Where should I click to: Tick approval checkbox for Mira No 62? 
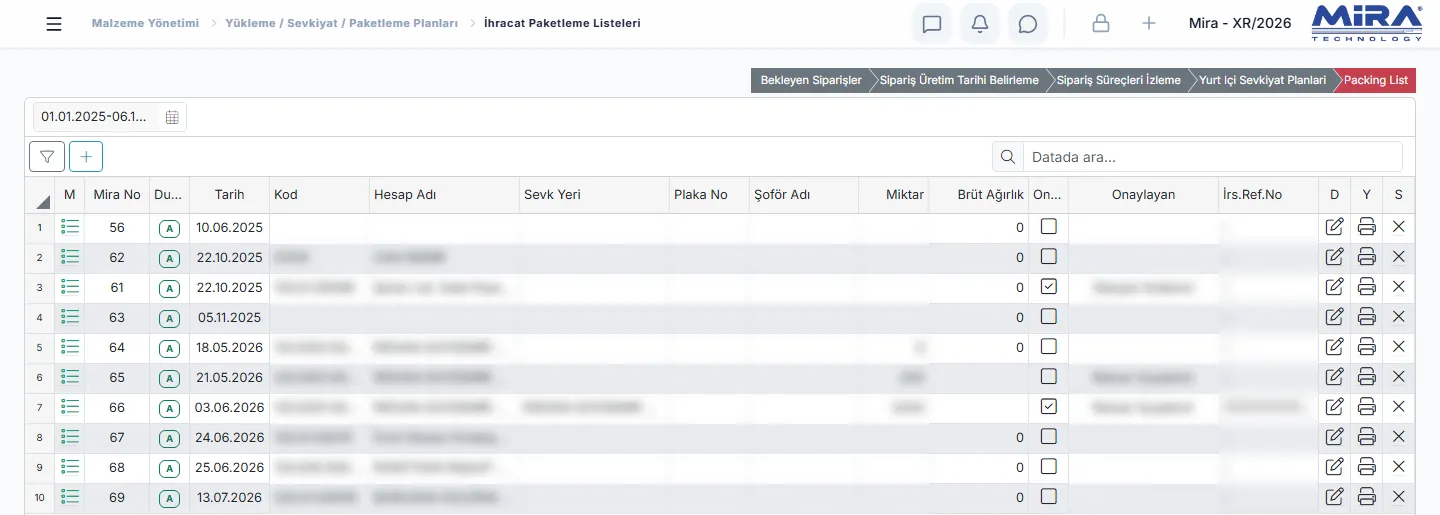pos(1048,257)
